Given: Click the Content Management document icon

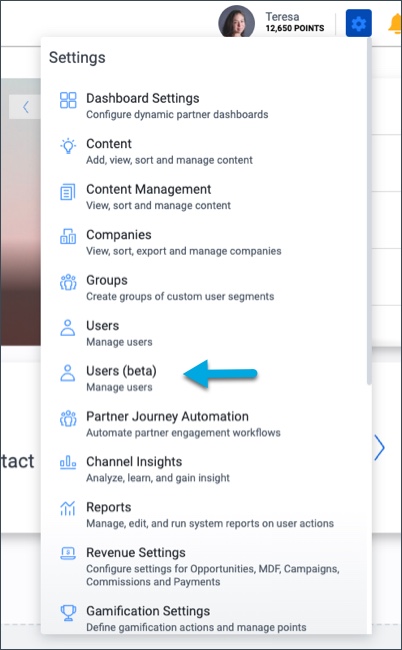Looking at the screenshot, I should (68, 192).
